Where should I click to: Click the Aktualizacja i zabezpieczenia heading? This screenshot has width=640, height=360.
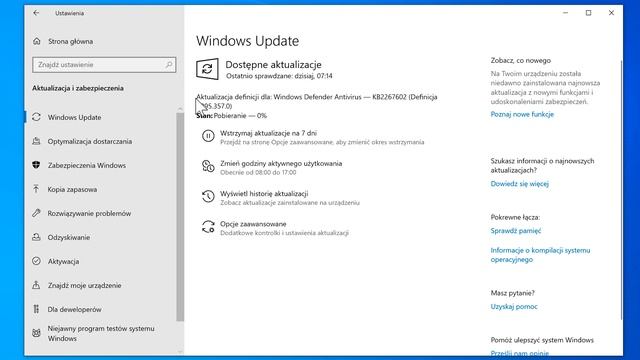coord(78,88)
